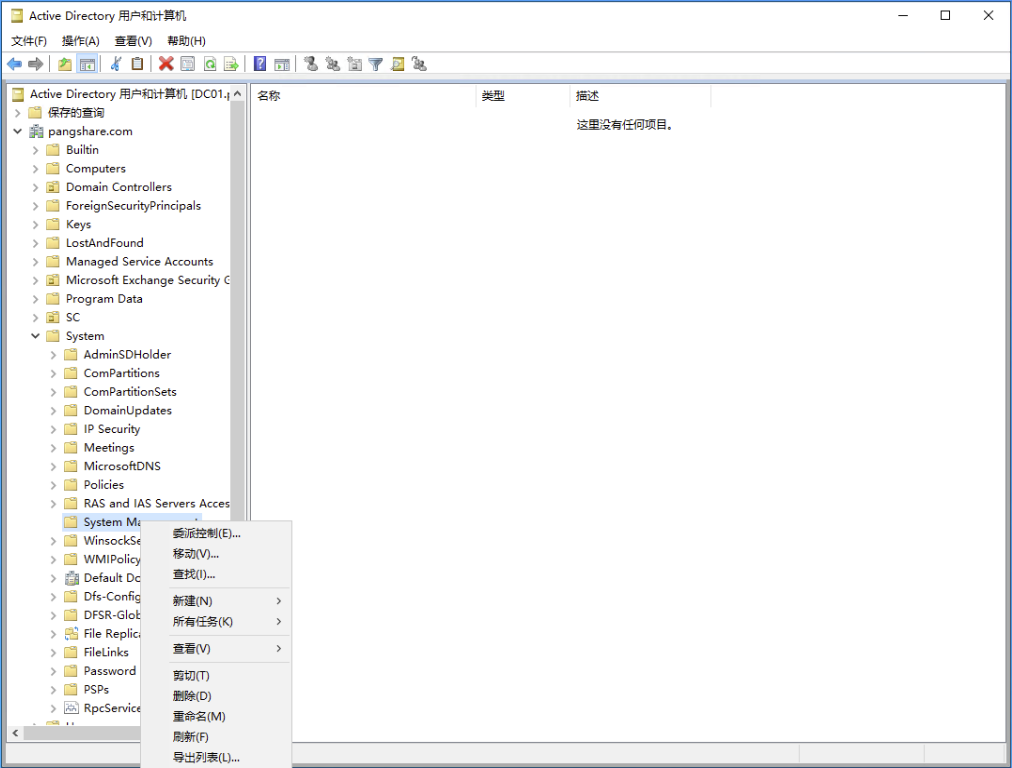The image size is (1012, 768).
Task: Click the Domain Controllers OU folder icon
Action: pos(53,187)
